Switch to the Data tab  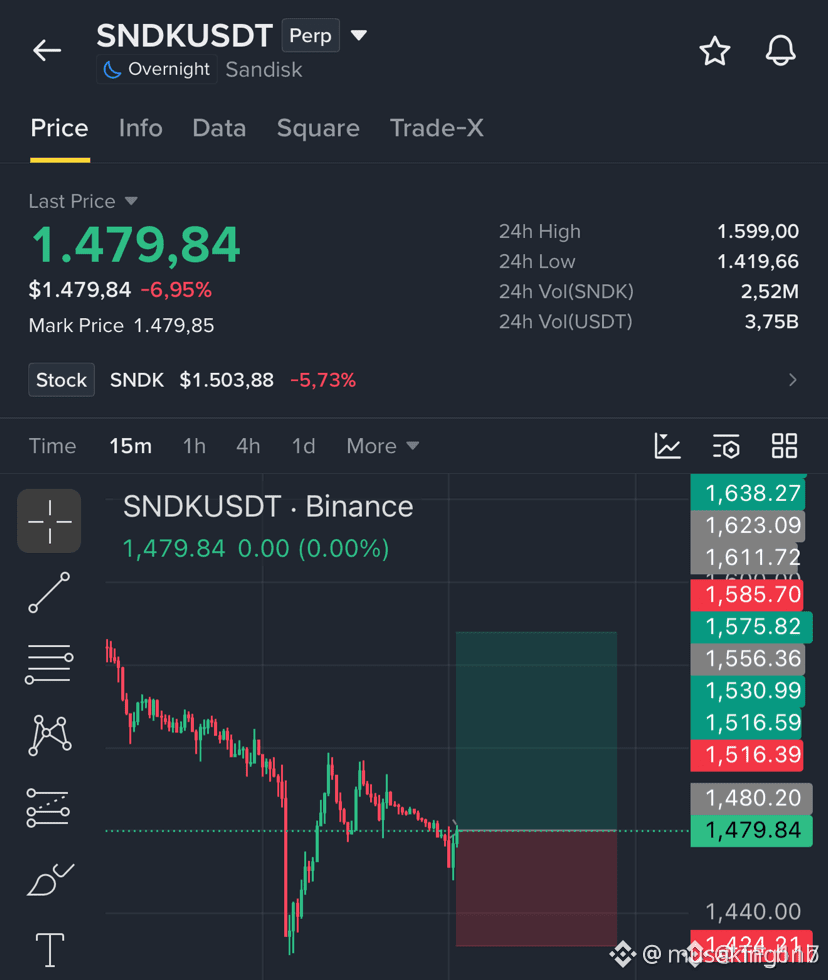click(x=219, y=128)
